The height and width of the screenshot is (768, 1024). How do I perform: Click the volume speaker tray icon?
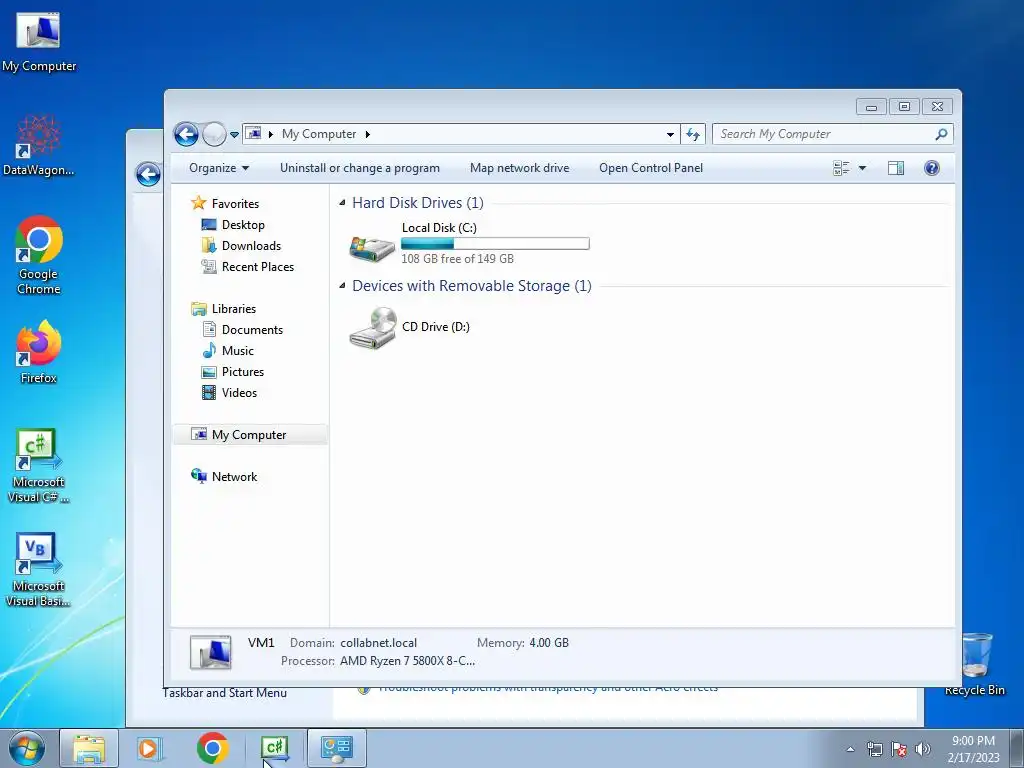pyautogui.click(x=923, y=749)
